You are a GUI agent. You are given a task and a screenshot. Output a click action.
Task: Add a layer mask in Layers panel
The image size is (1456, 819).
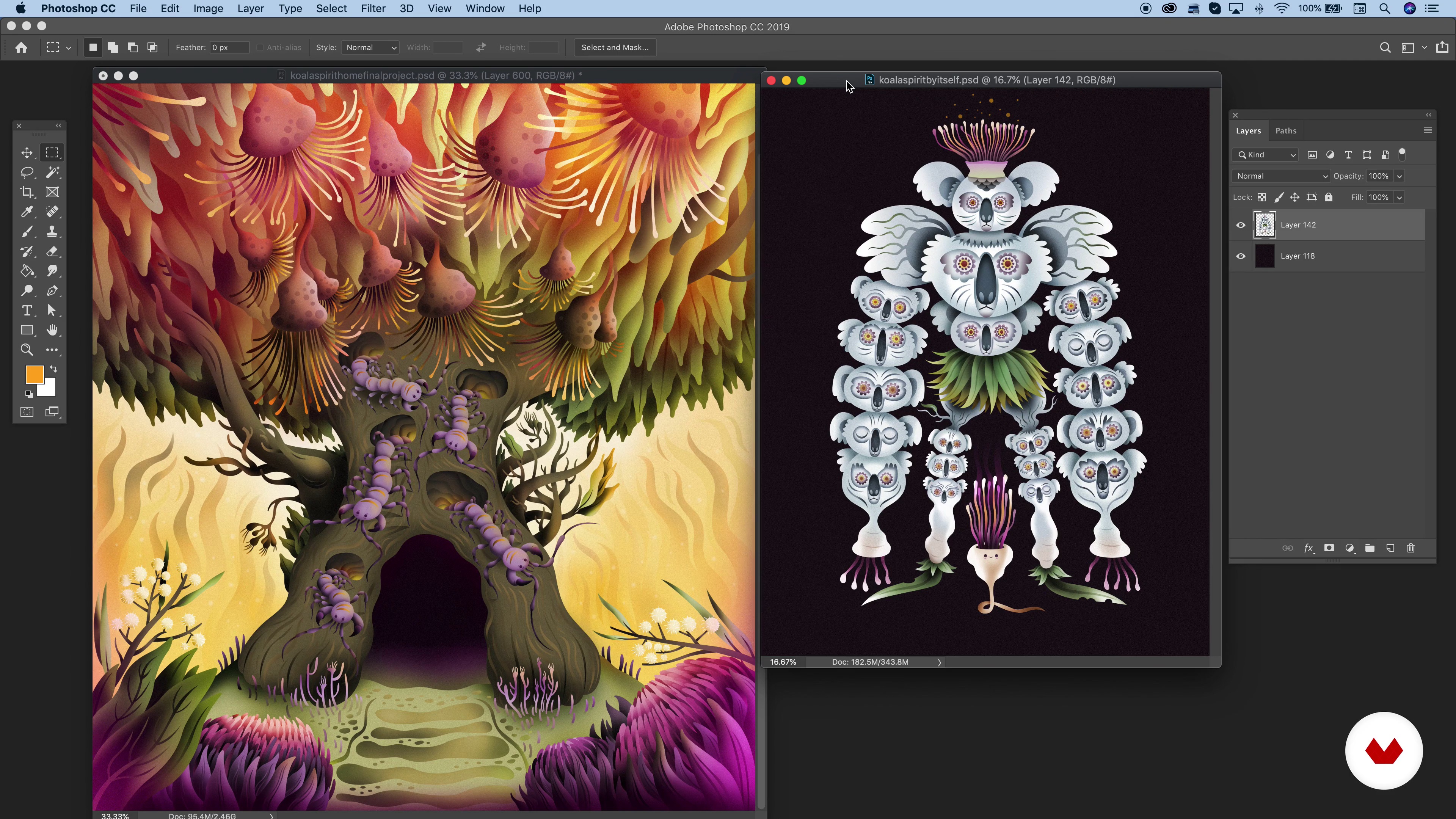click(x=1329, y=548)
